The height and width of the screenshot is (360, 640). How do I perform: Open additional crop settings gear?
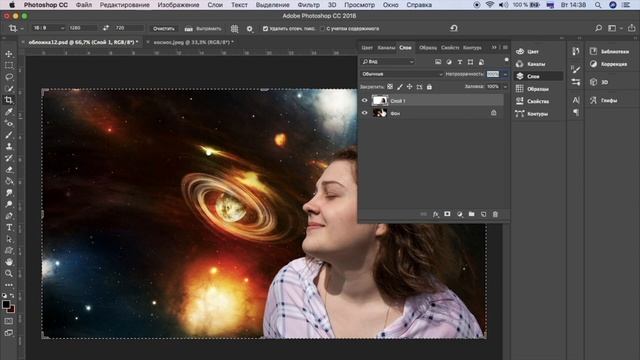coord(249,29)
